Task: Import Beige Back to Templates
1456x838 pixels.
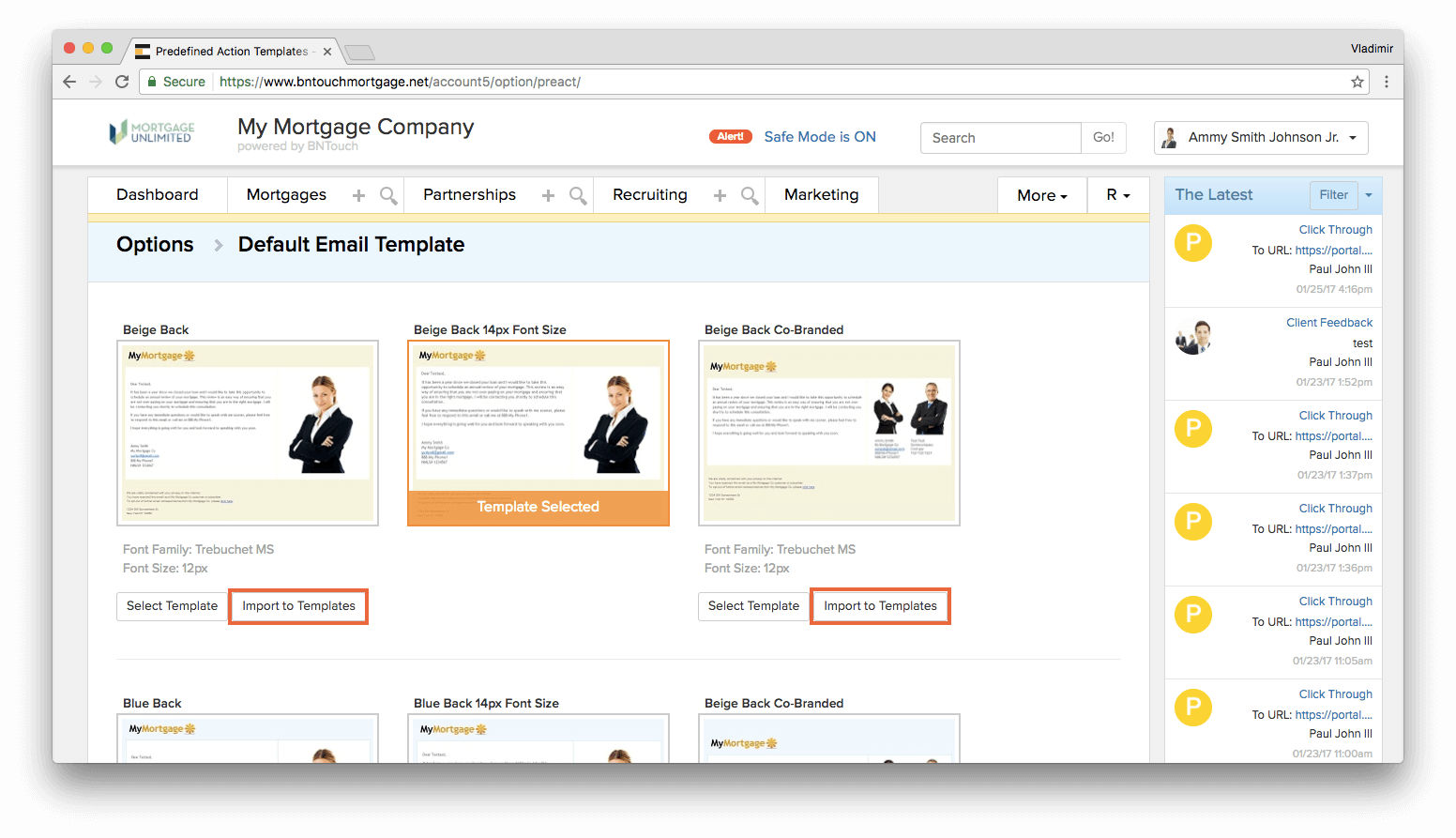Action: pyautogui.click(x=298, y=606)
